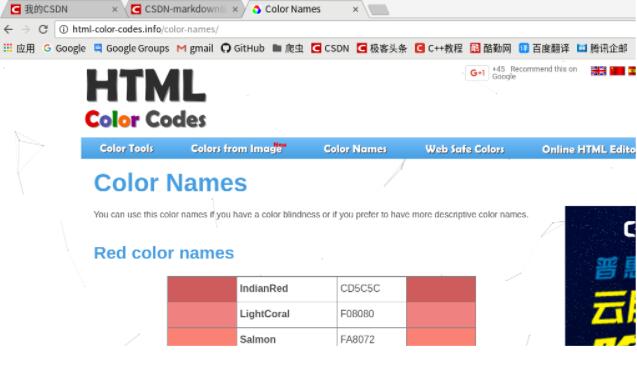637x384 pixels.
Task: Open the CSDN bookmark
Action: tap(330, 48)
